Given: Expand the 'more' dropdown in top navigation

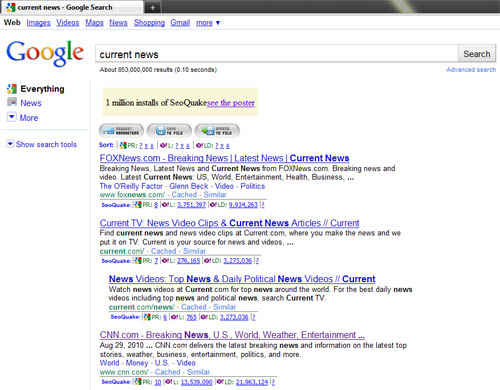Looking at the screenshot, I should coord(208,23).
